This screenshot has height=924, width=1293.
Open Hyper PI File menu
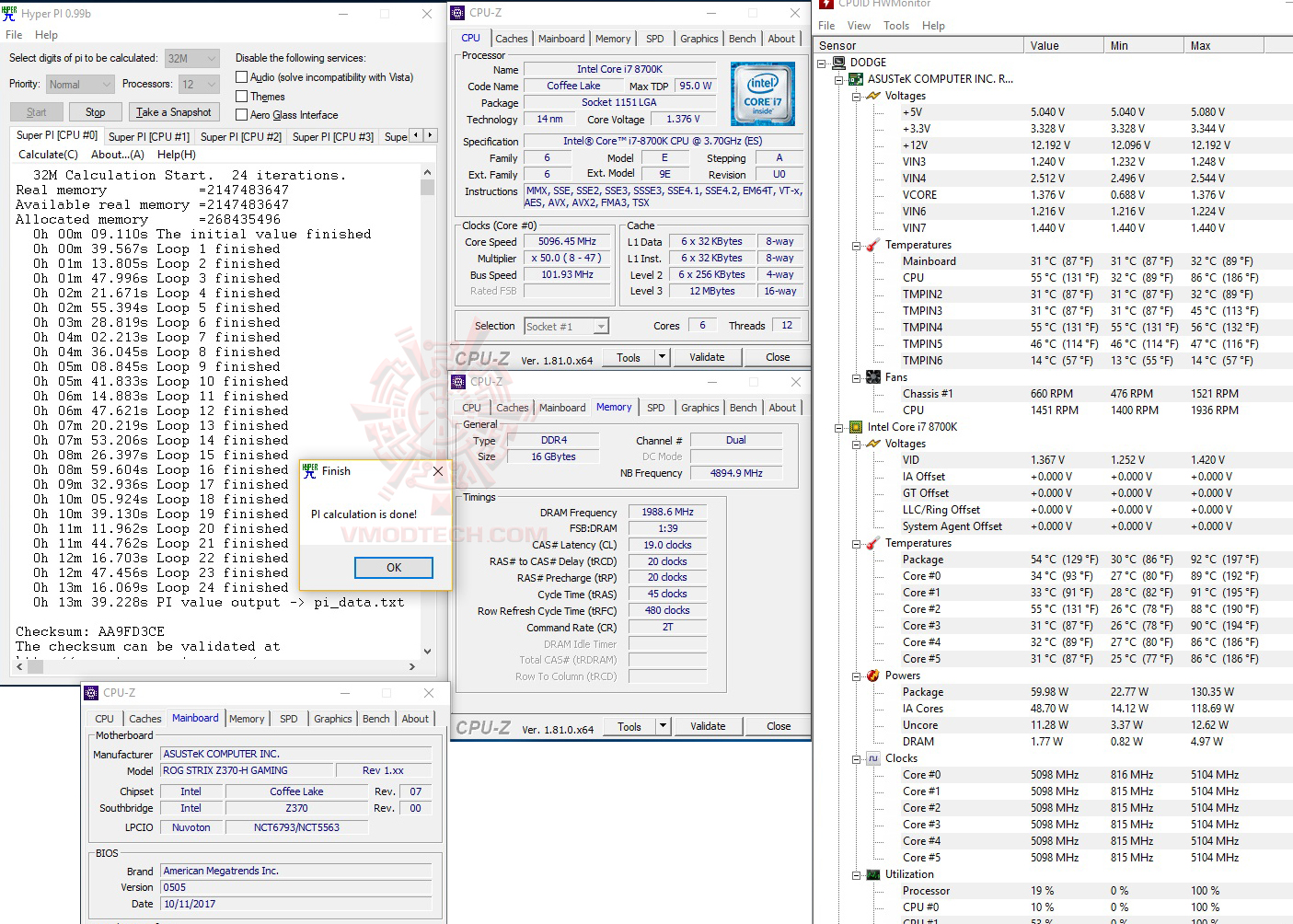(x=14, y=35)
